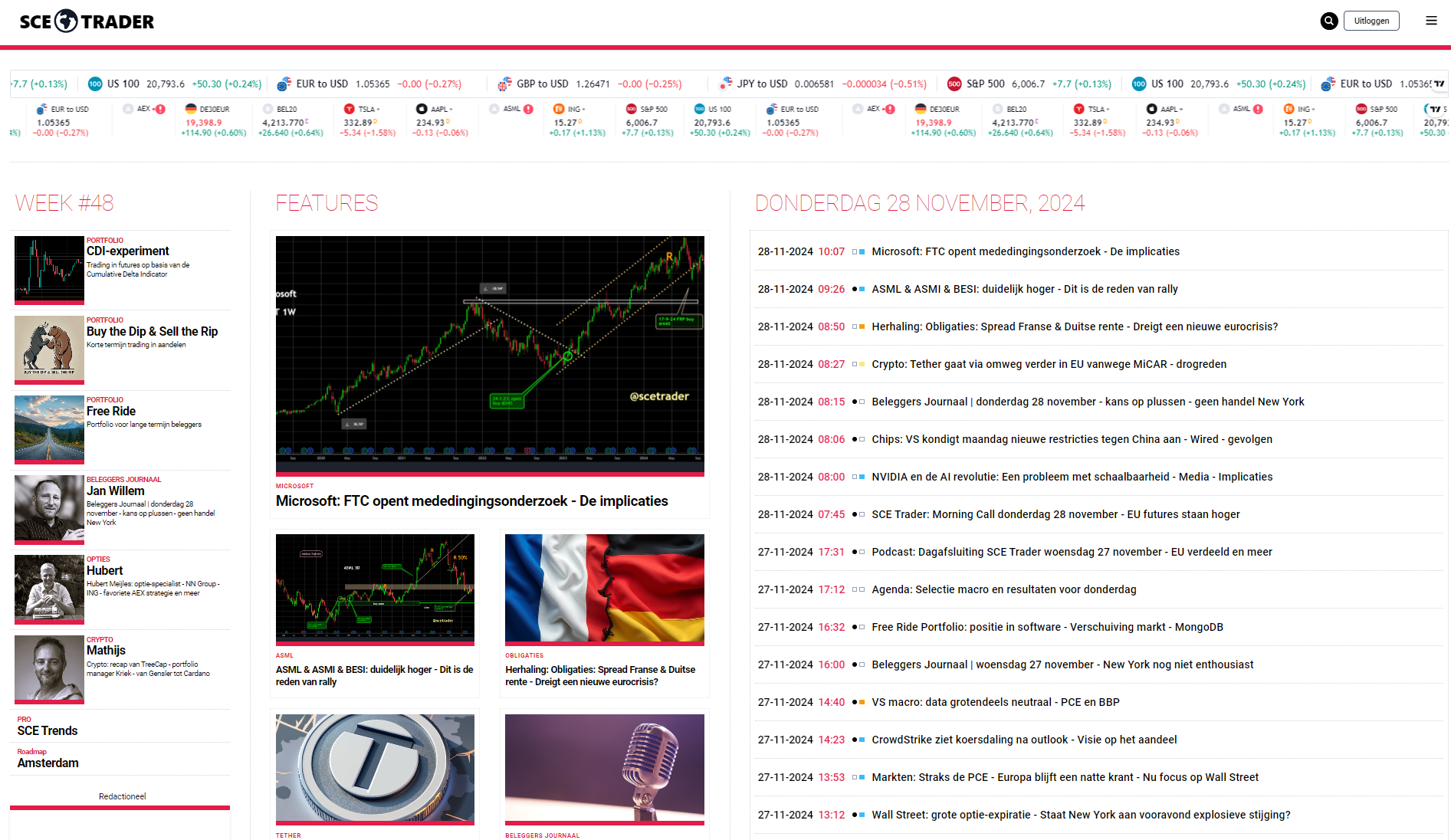
Task: Open Jan Willem's portrait photo
Action: [49, 508]
